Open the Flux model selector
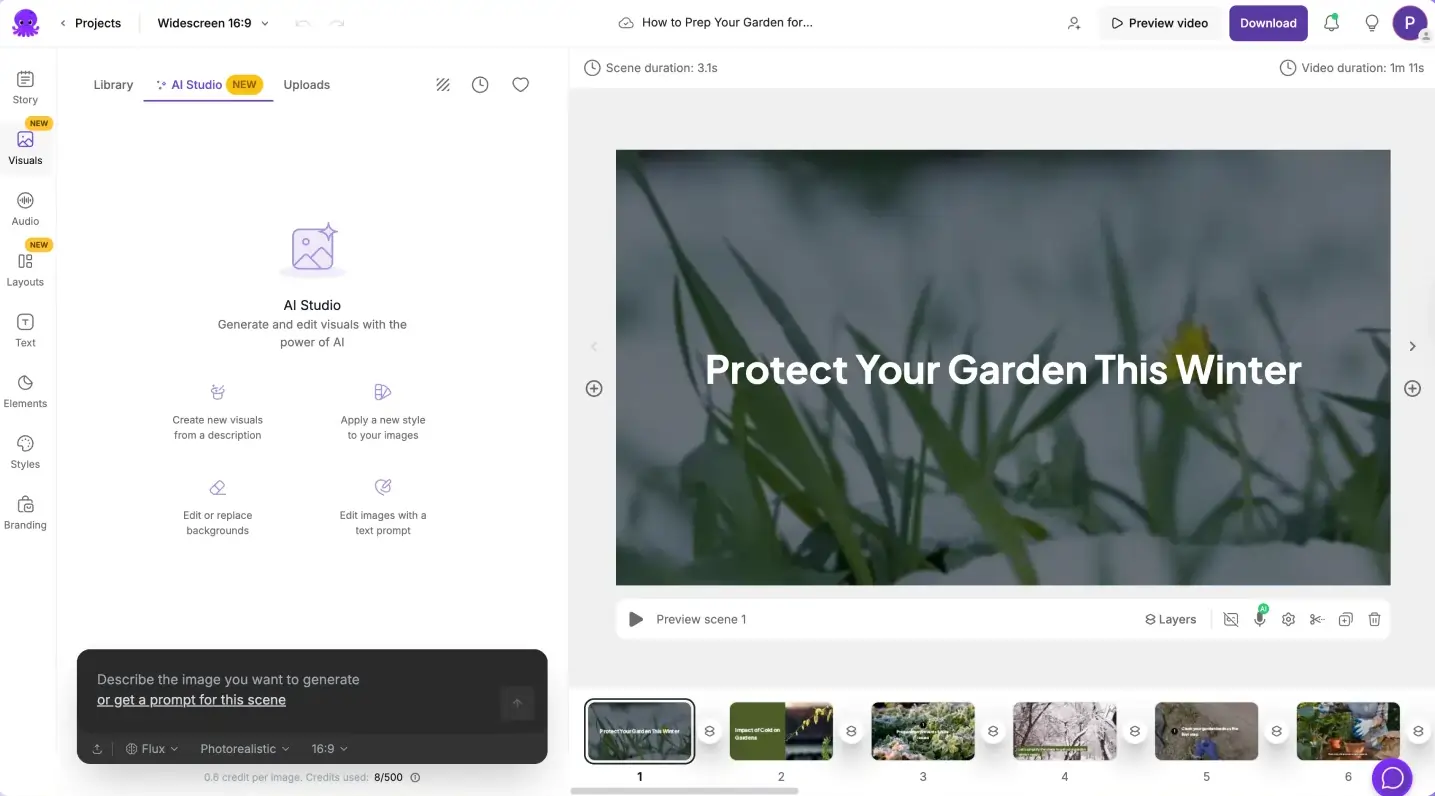Viewport: 1435px width, 796px height. click(x=151, y=748)
